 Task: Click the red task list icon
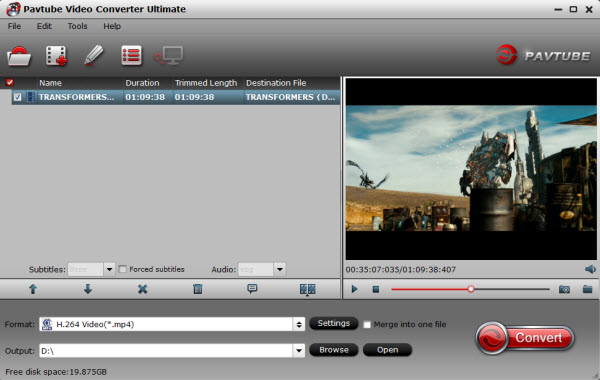click(131, 56)
